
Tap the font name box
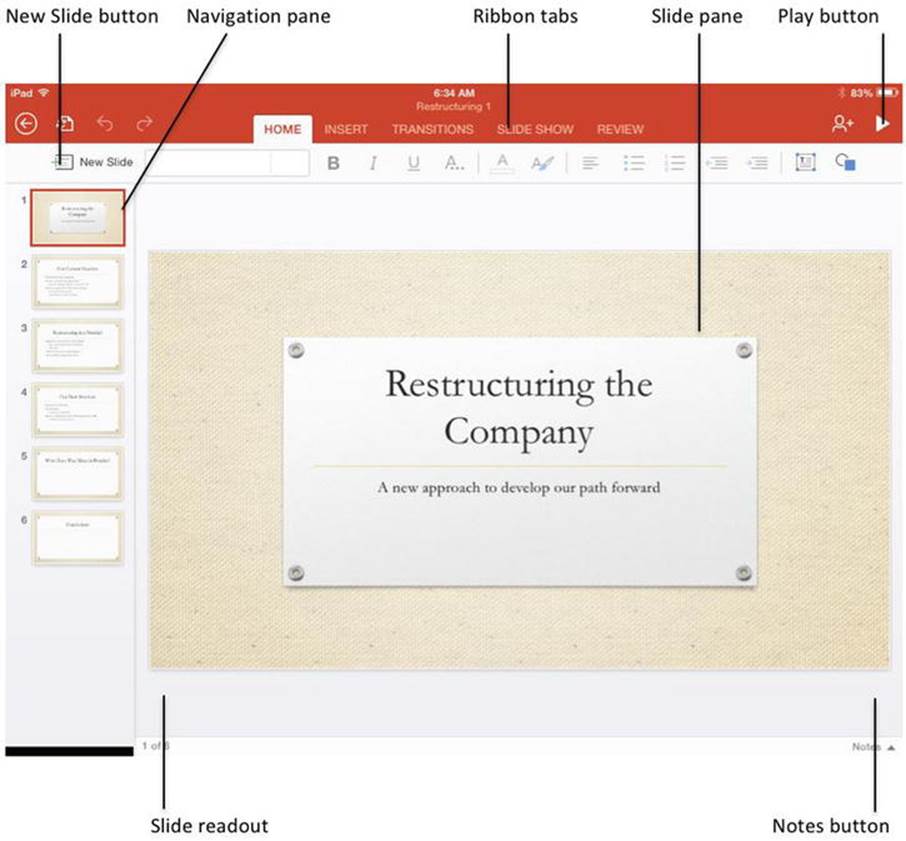point(207,163)
